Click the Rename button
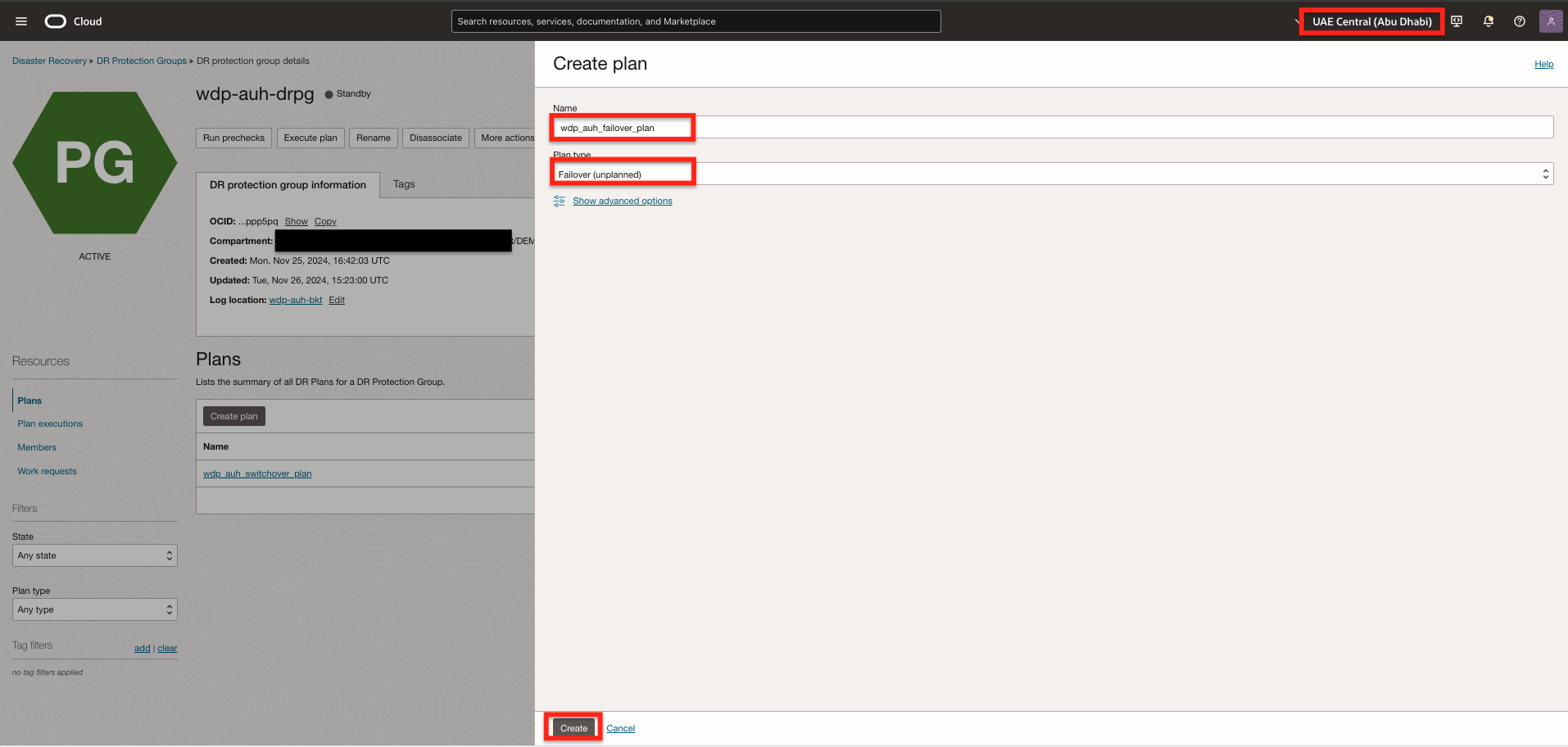The width and height of the screenshot is (1568, 747). click(374, 138)
